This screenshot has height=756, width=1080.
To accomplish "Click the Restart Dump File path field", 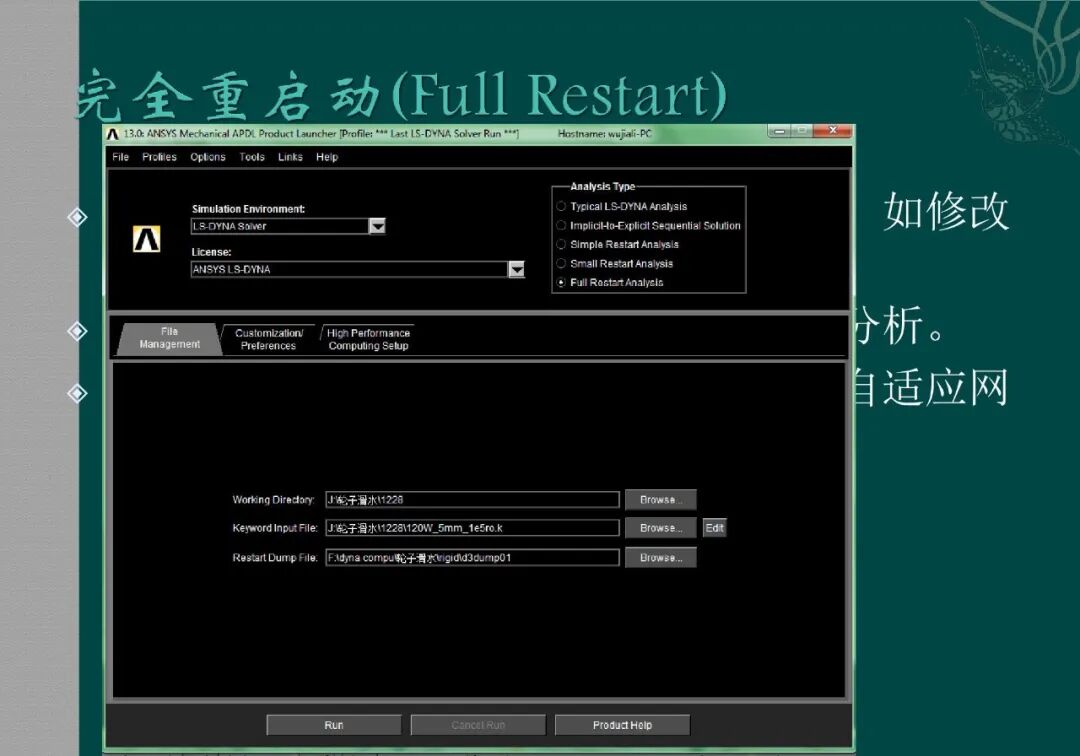I will pos(472,558).
